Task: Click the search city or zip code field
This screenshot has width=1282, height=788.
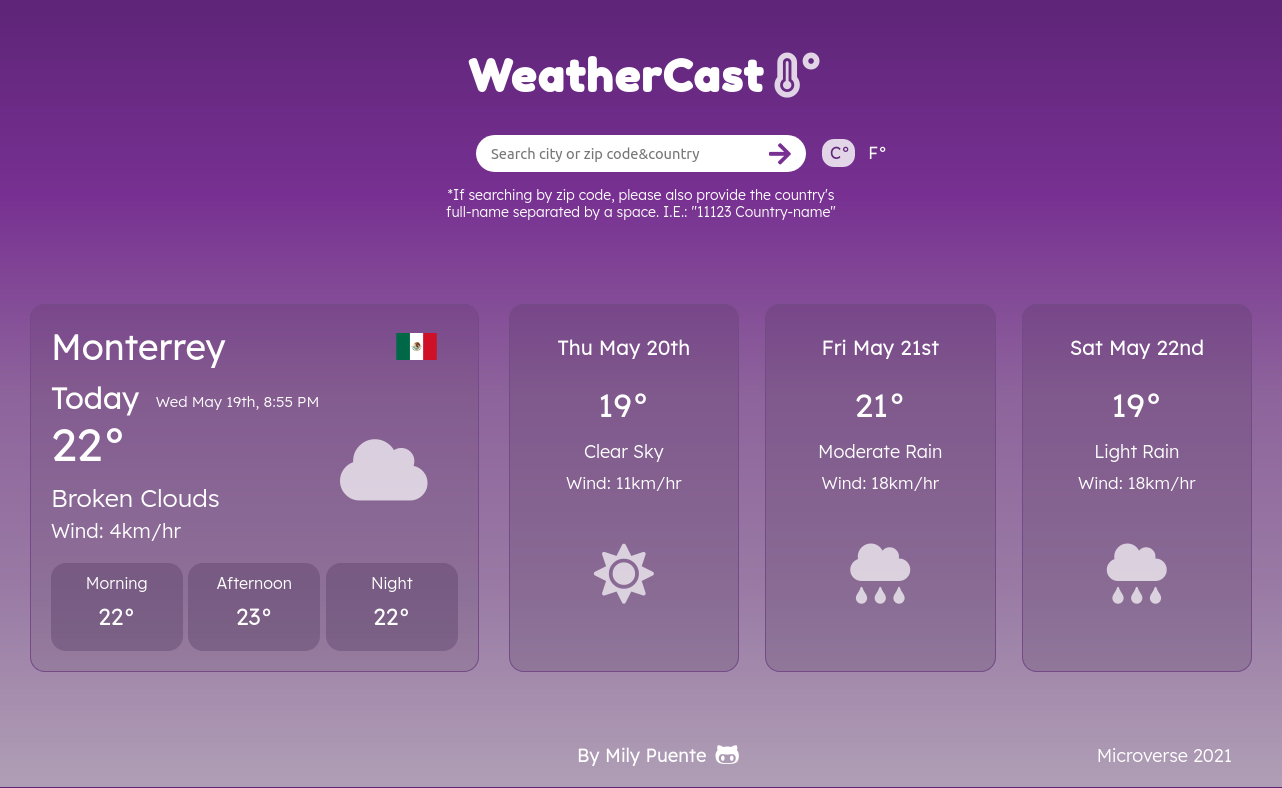Action: (620, 153)
